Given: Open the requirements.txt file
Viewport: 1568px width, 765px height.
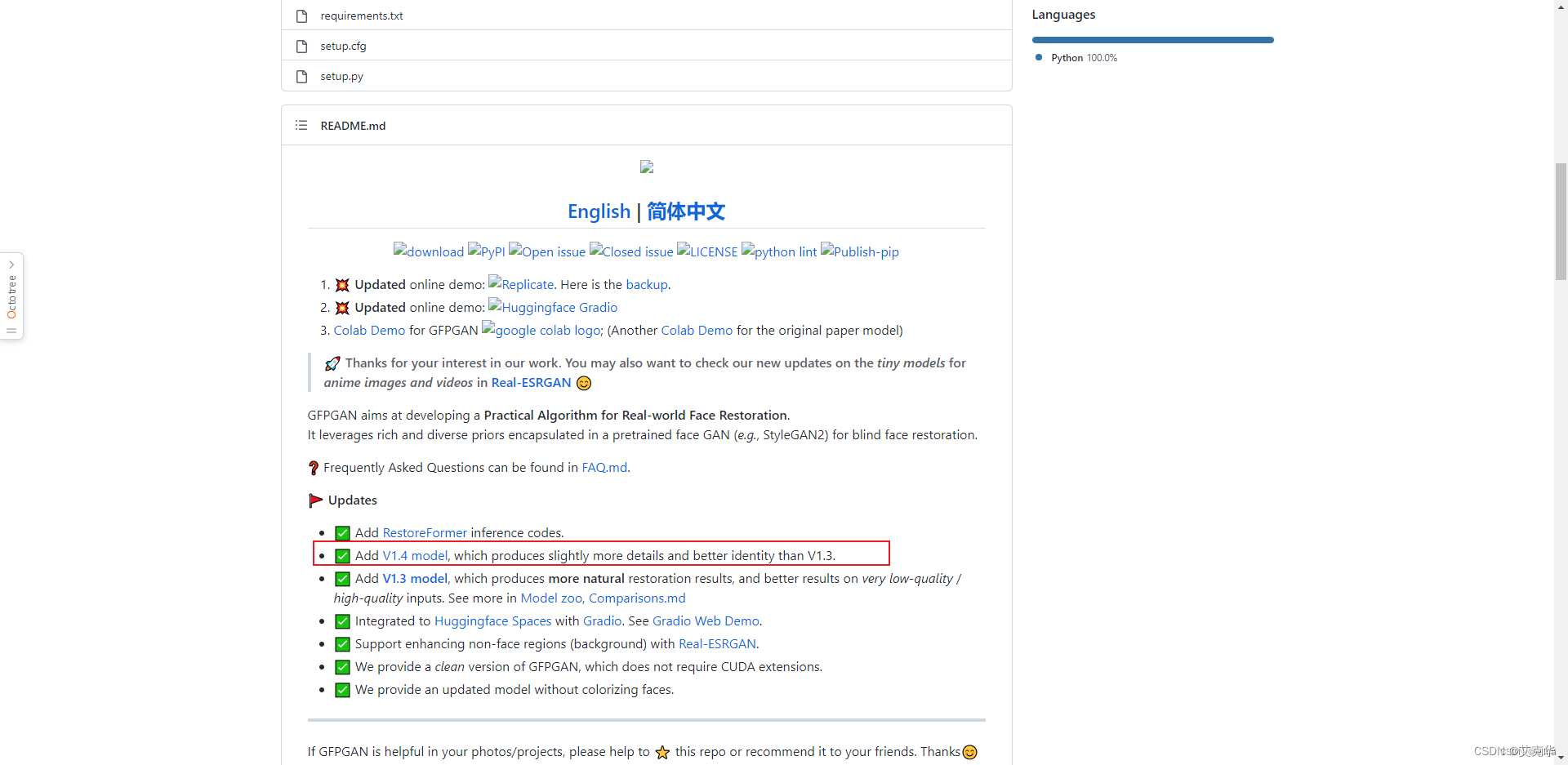Looking at the screenshot, I should [361, 16].
